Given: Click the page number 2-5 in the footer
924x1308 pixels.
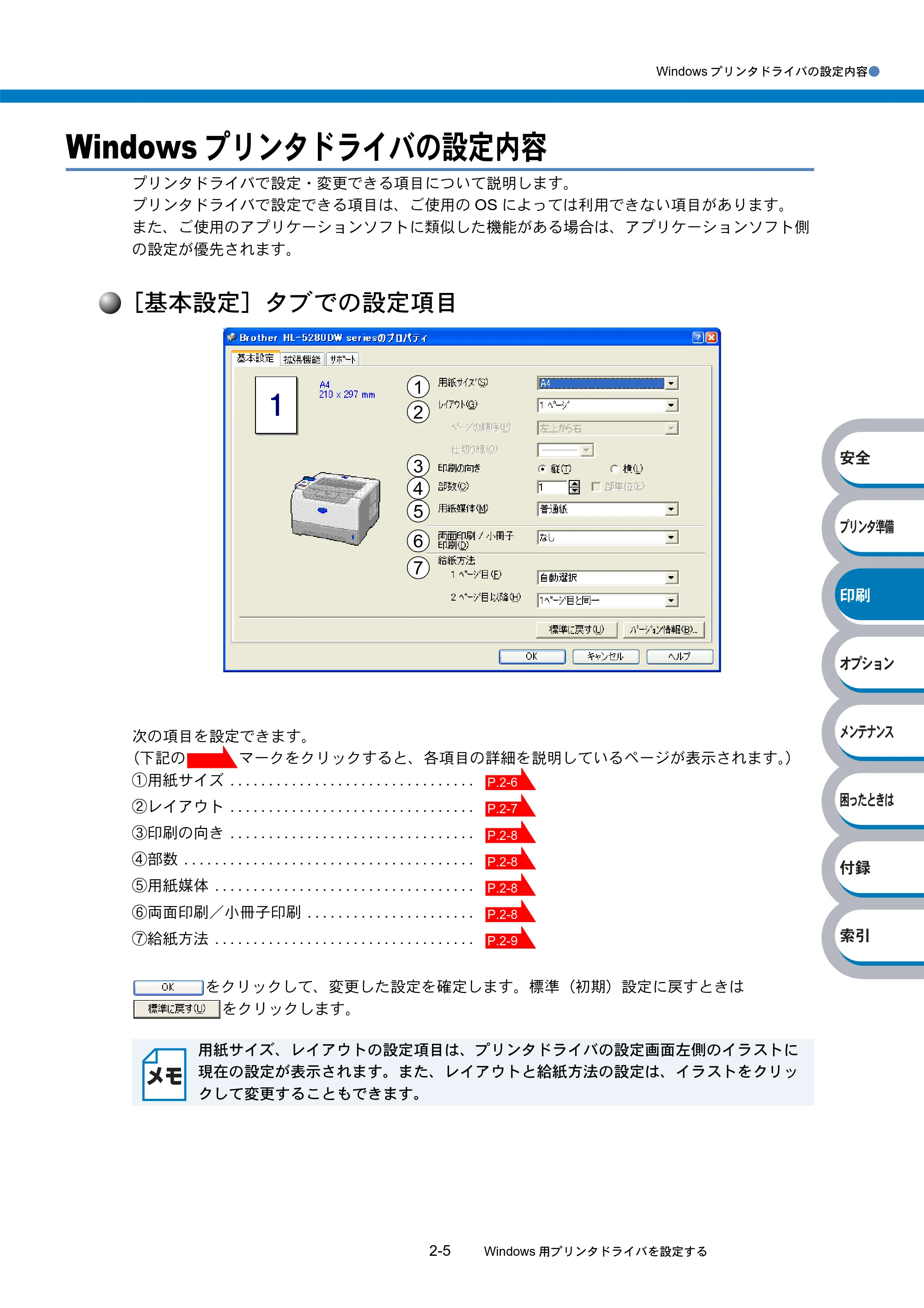Looking at the screenshot, I should pos(440,1251).
